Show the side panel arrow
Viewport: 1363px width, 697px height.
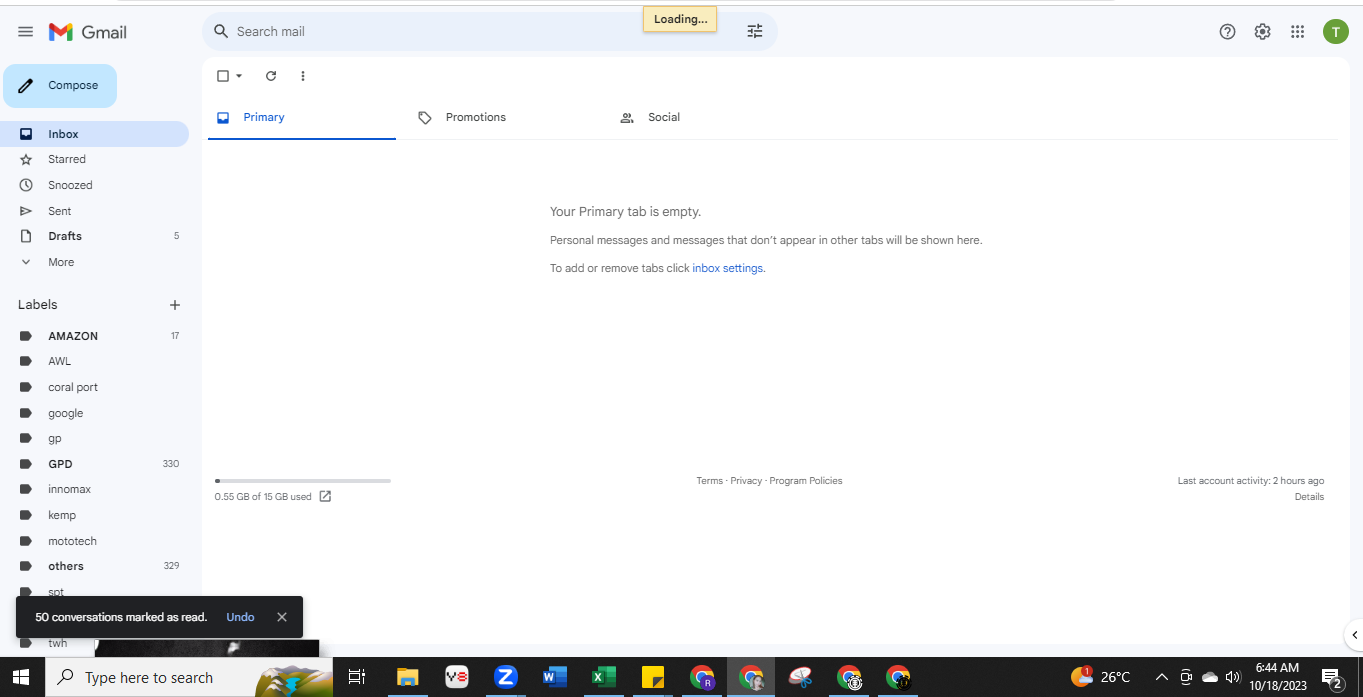(1354, 635)
